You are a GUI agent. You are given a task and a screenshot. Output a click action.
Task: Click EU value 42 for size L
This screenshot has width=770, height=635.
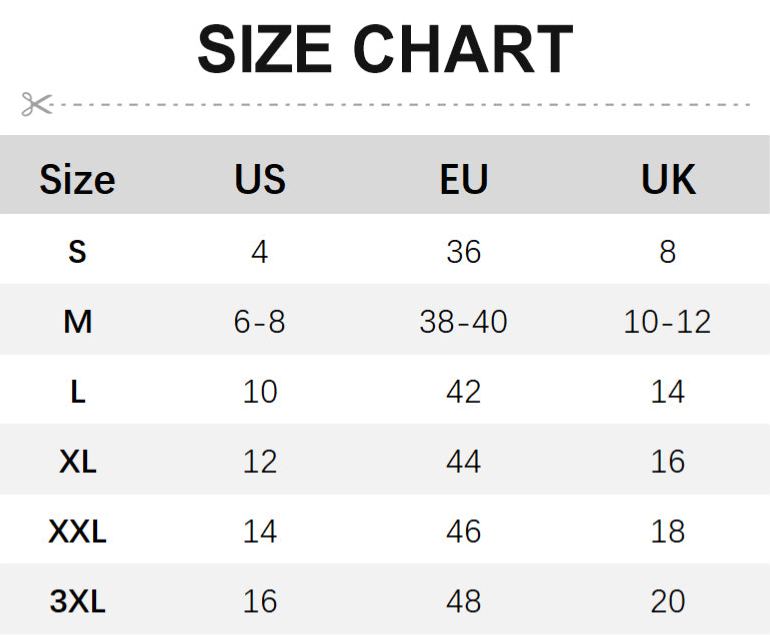coord(464,391)
